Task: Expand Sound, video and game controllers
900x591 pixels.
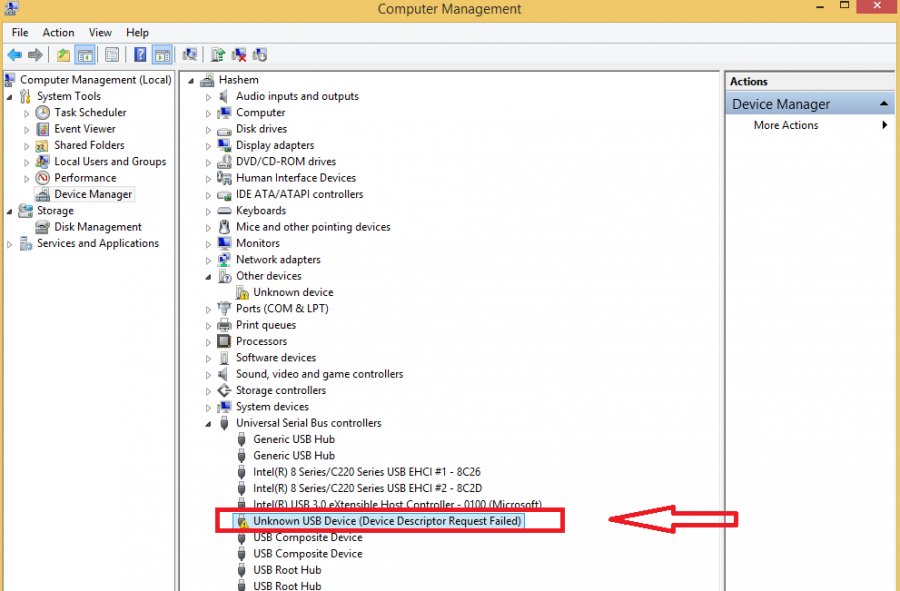Action: click(x=208, y=375)
